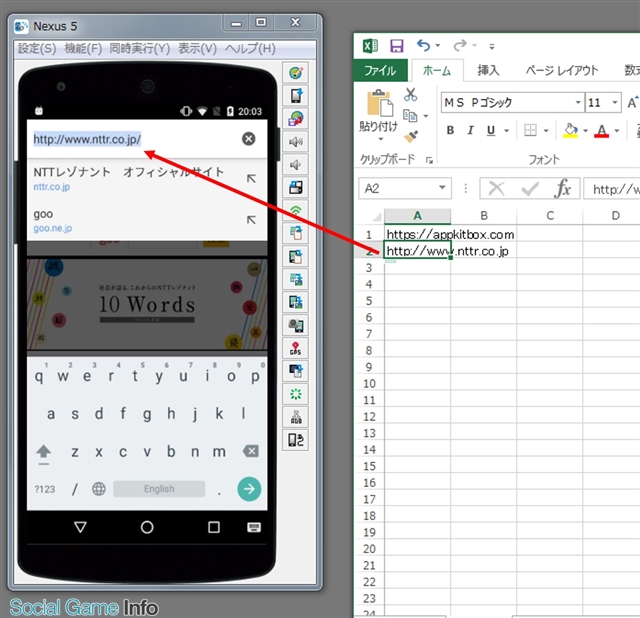Click the green loading spinner icon

tap(296, 394)
